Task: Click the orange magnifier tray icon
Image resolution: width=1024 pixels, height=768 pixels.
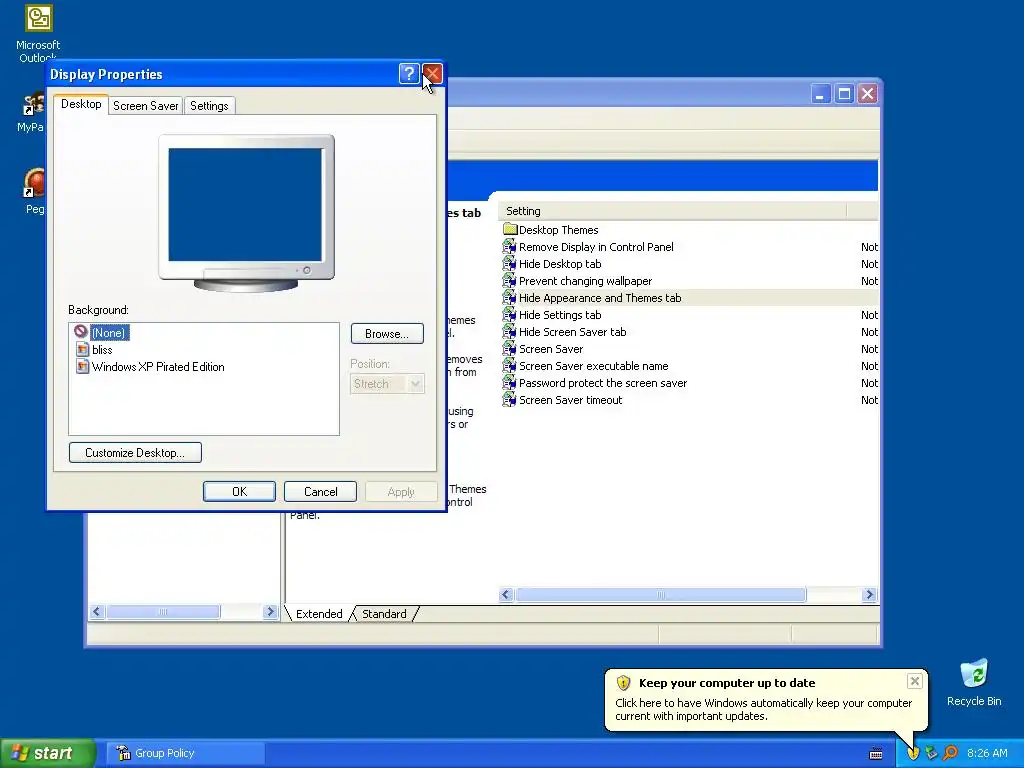Action: point(951,753)
